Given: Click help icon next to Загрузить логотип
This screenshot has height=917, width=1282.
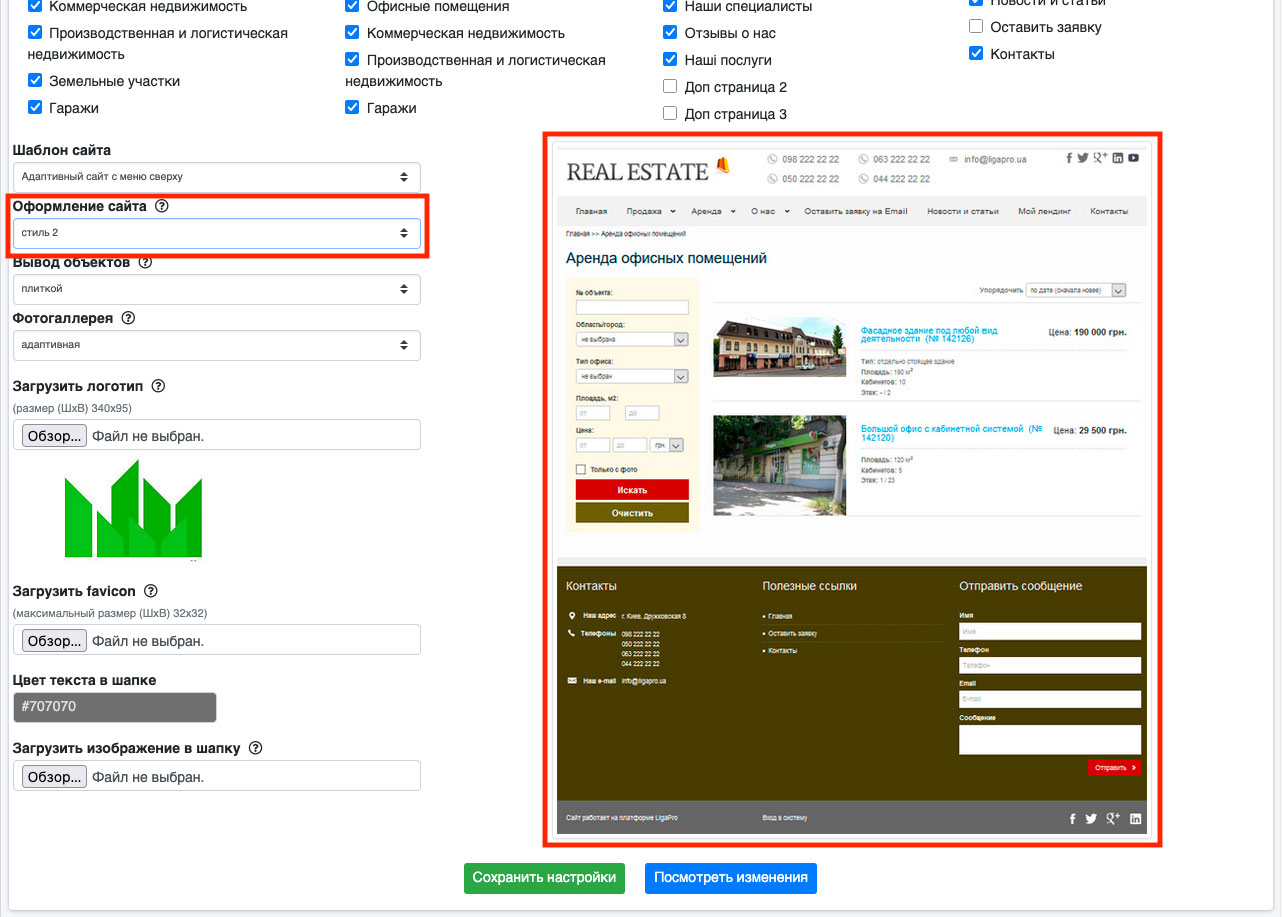Looking at the screenshot, I should [158, 386].
